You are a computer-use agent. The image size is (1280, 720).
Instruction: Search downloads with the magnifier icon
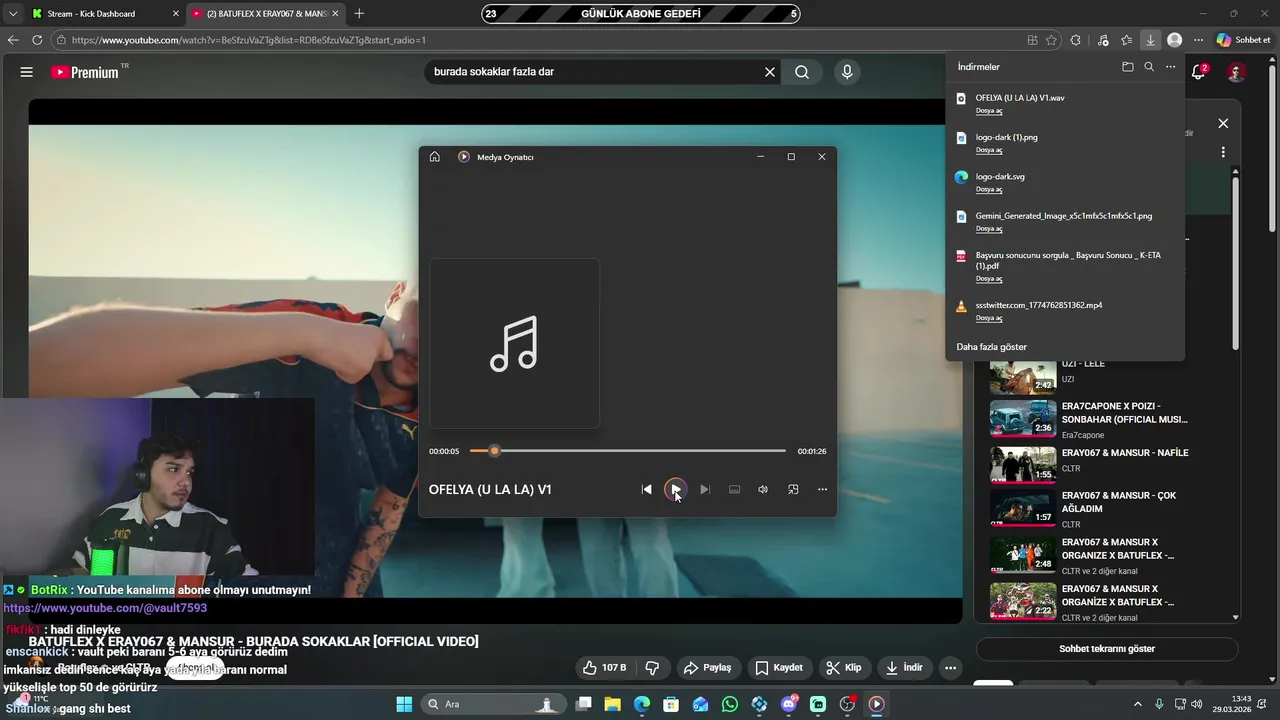(x=1149, y=67)
